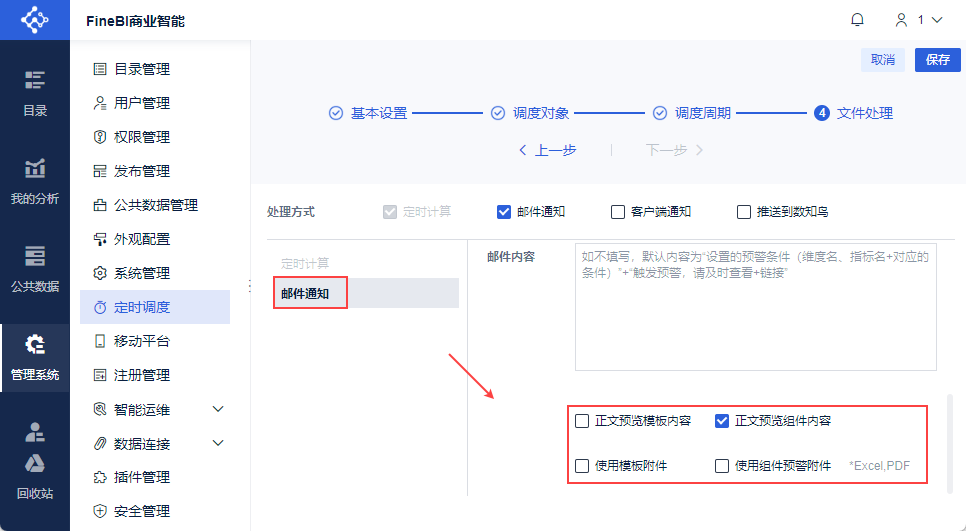966x531 pixels.
Task: Open the user account dropdown arrow
Action: (937, 20)
